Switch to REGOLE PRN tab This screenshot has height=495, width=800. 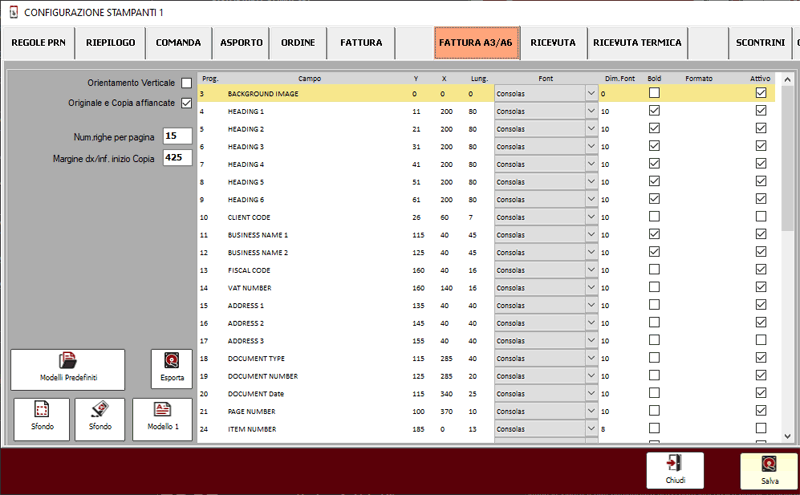(38, 43)
